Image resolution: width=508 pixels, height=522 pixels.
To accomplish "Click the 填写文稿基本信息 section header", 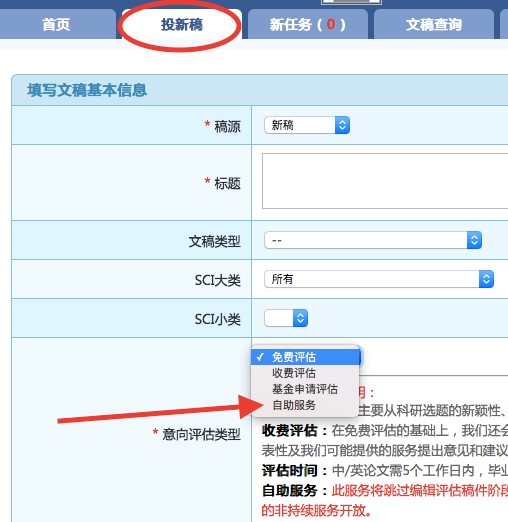I will [x=87, y=90].
